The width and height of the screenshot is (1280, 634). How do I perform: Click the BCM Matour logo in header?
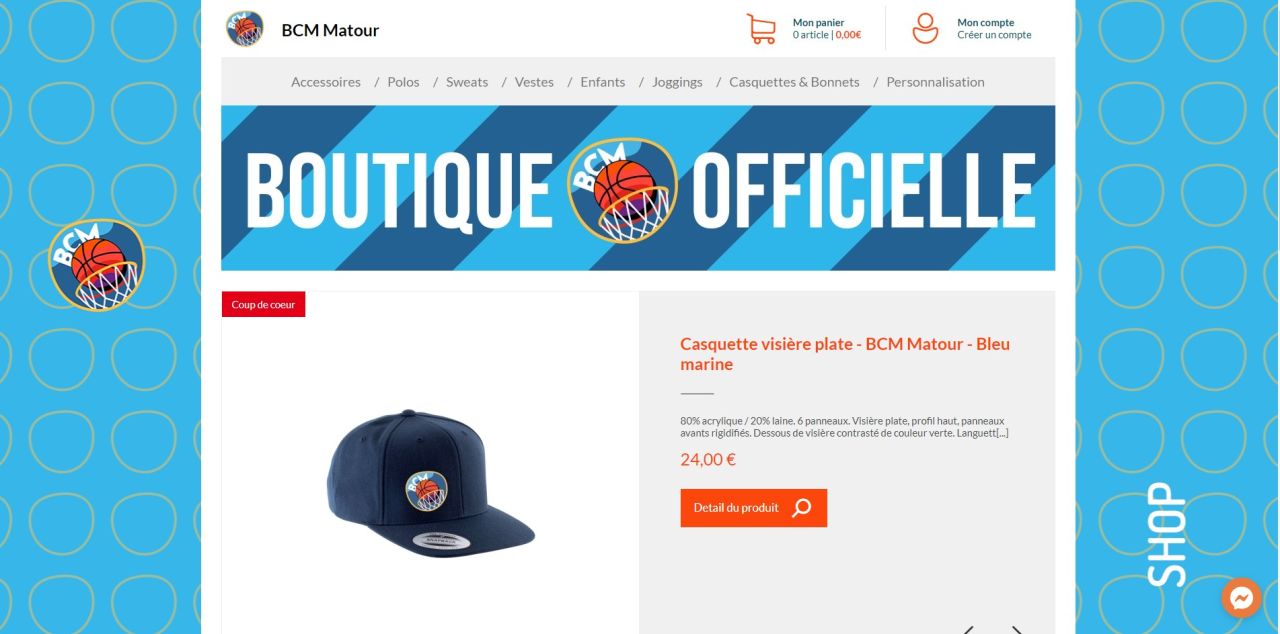(x=245, y=29)
